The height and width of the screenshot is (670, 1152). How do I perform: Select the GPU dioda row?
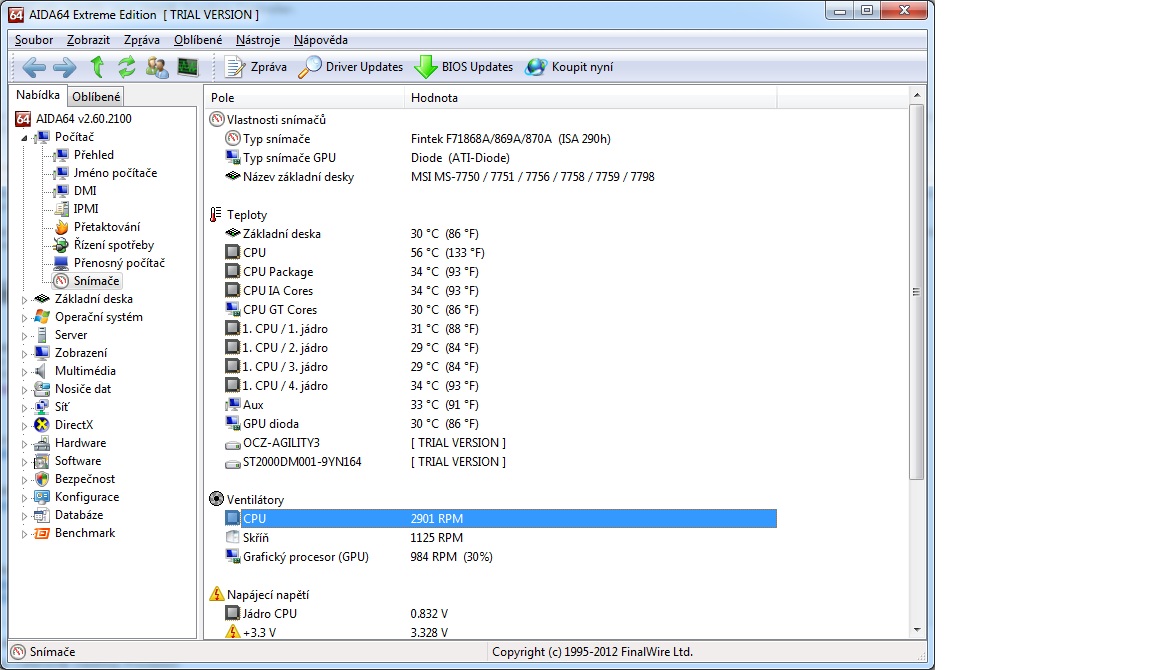(500, 424)
